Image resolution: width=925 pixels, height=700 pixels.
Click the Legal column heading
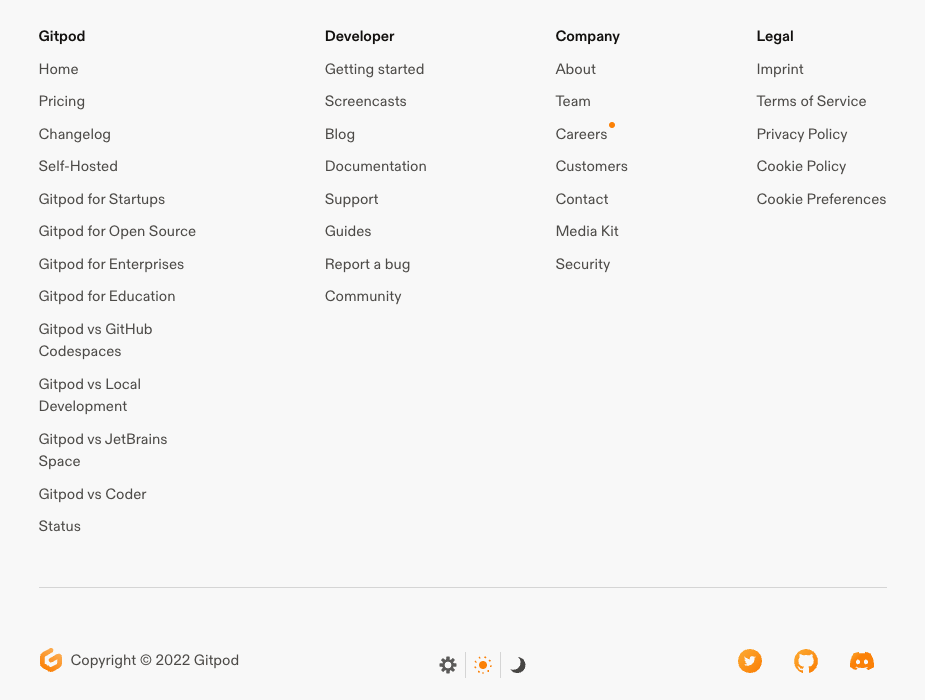tap(775, 36)
